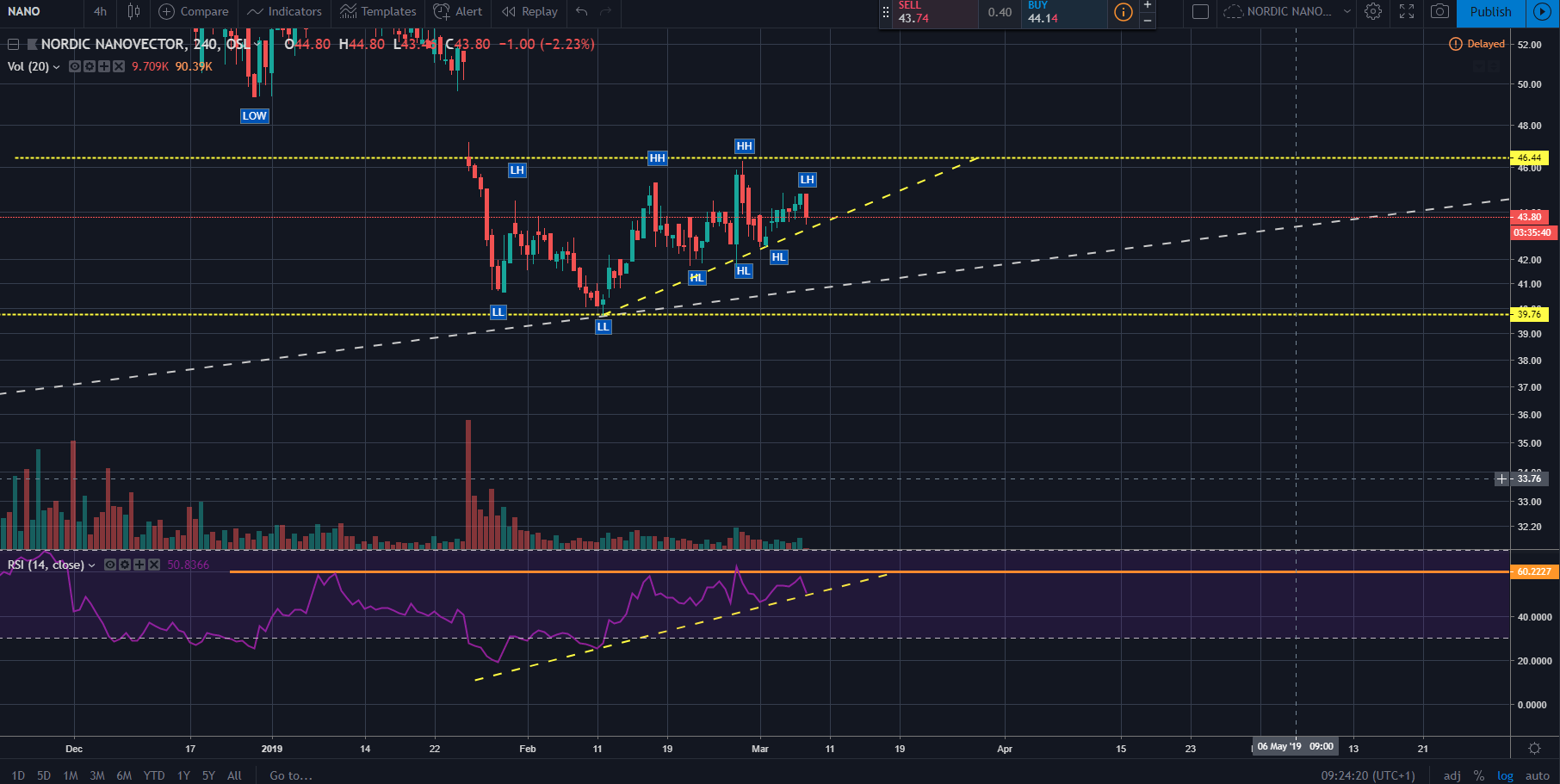Toggle adj price adjustment
This screenshot has width=1560, height=784.
point(1452,775)
